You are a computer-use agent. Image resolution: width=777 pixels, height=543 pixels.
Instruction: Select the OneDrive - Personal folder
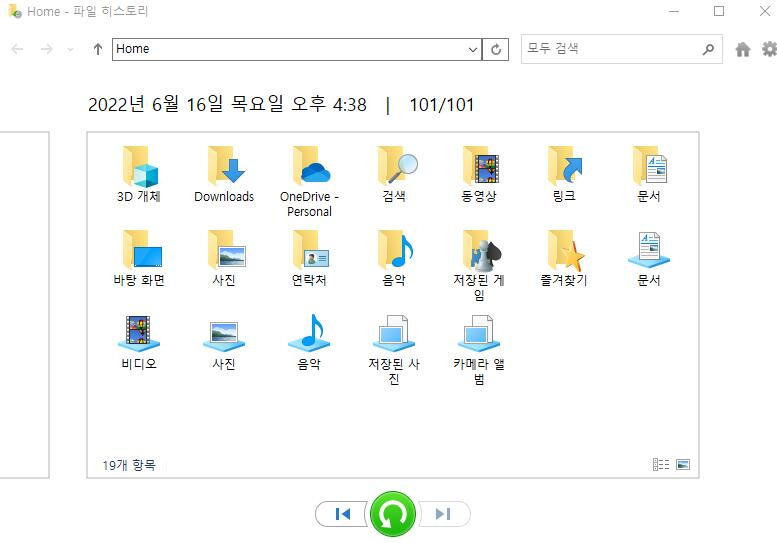(x=309, y=181)
